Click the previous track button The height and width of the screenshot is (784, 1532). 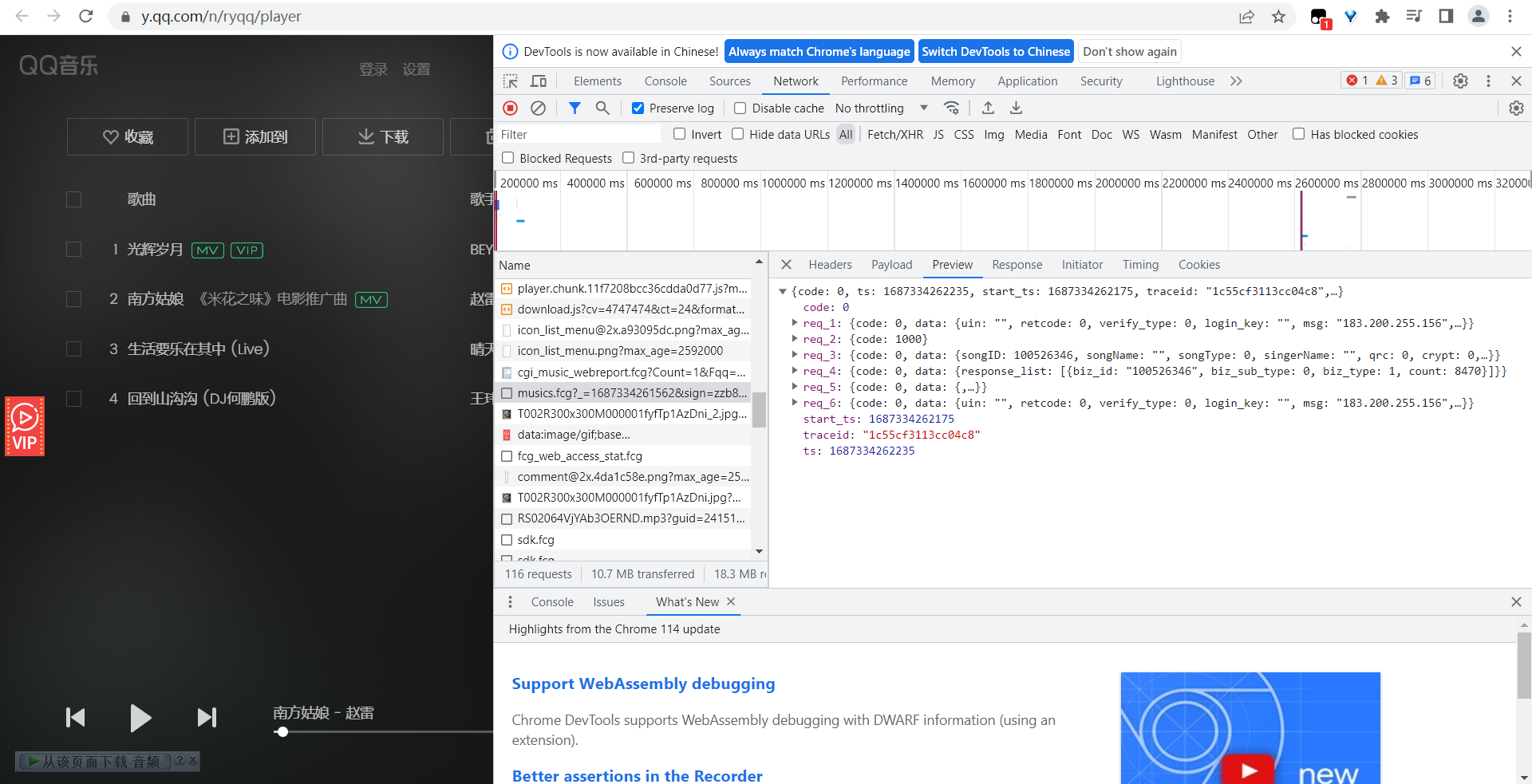(76, 717)
